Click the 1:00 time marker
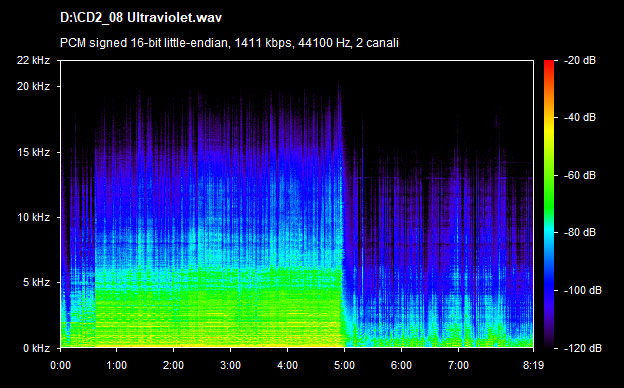Viewport: 624px width, 388px height. click(117, 365)
